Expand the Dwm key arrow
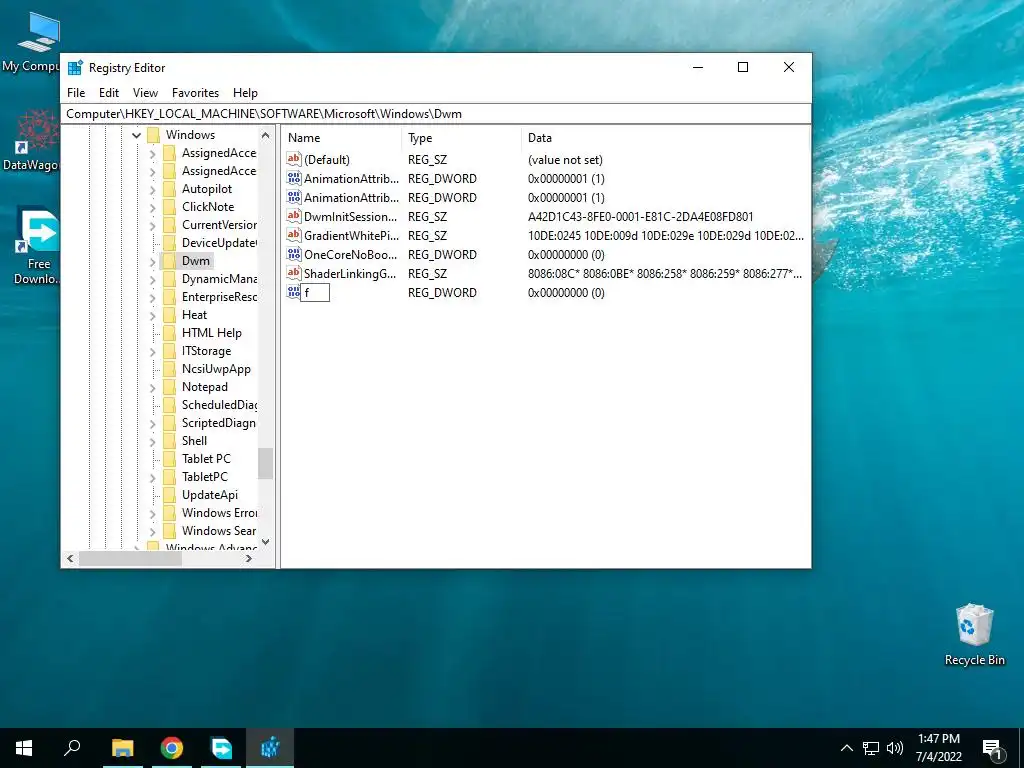This screenshot has width=1024, height=768. (x=152, y=262)
